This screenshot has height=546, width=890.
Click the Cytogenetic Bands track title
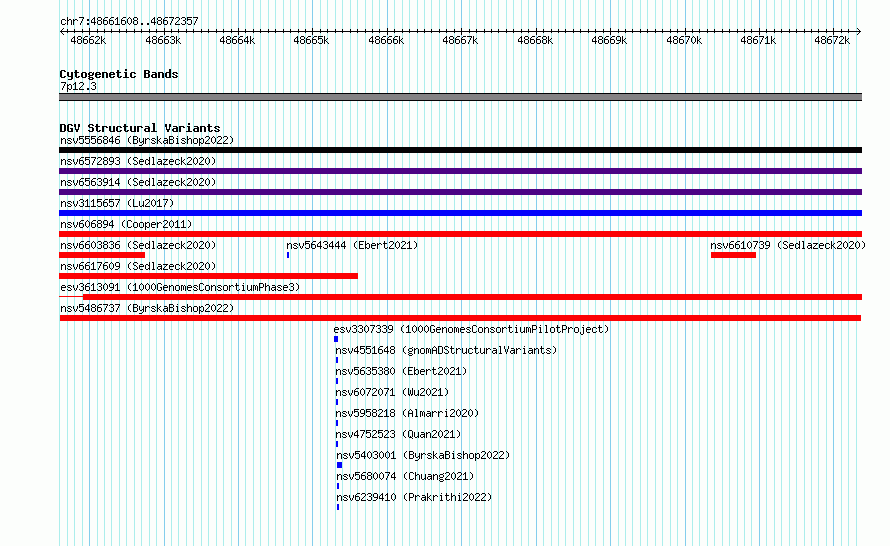(119, 74)
